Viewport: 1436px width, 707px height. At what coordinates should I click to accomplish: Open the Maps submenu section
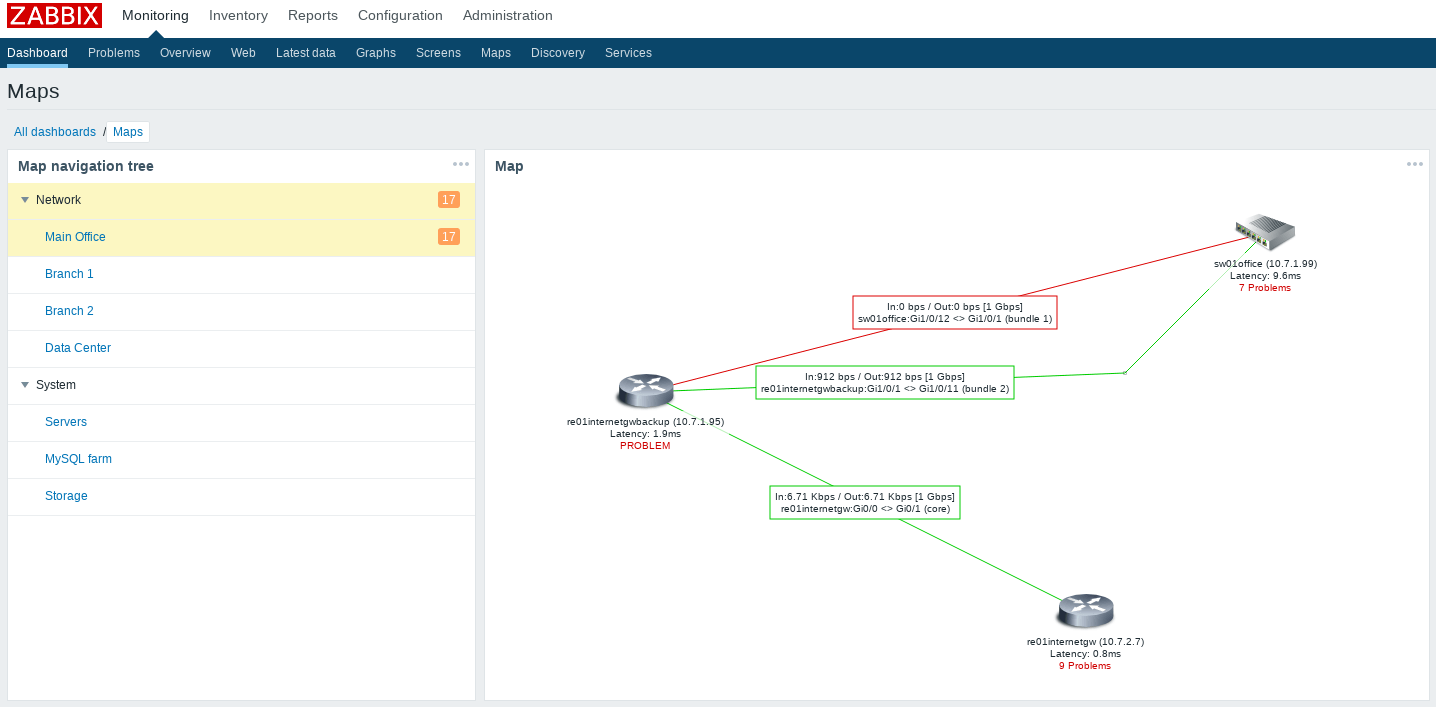point(496,53)
